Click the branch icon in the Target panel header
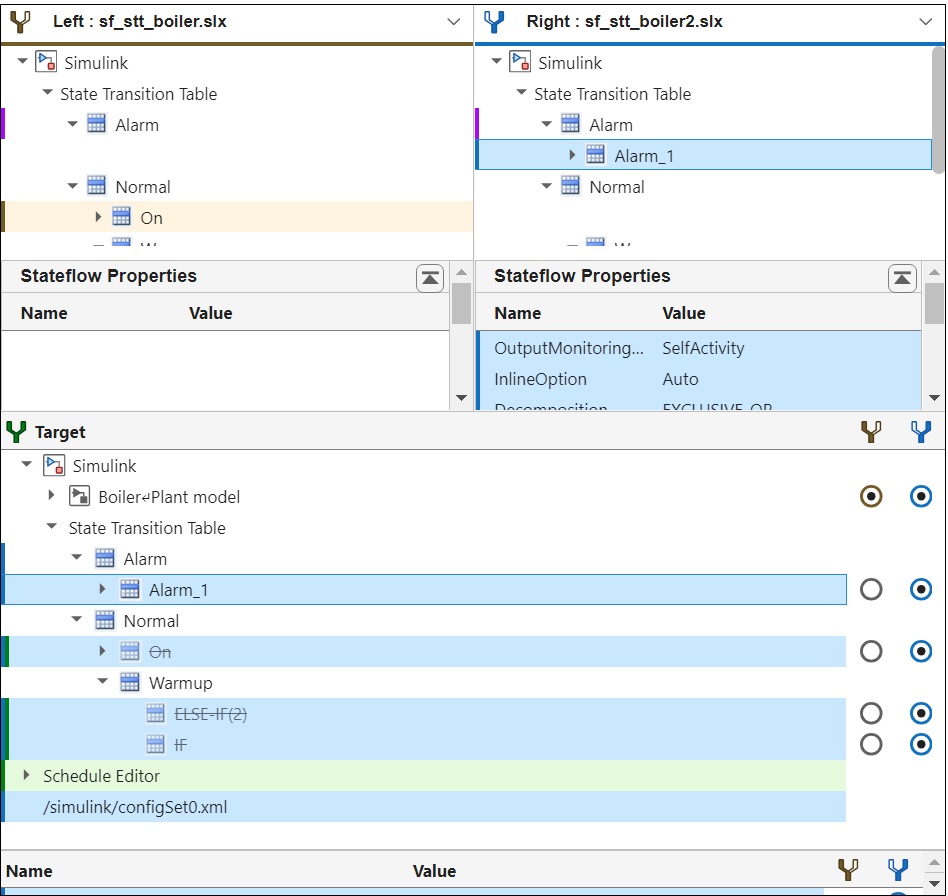The image size is (948, 896). tap(16, 431)
